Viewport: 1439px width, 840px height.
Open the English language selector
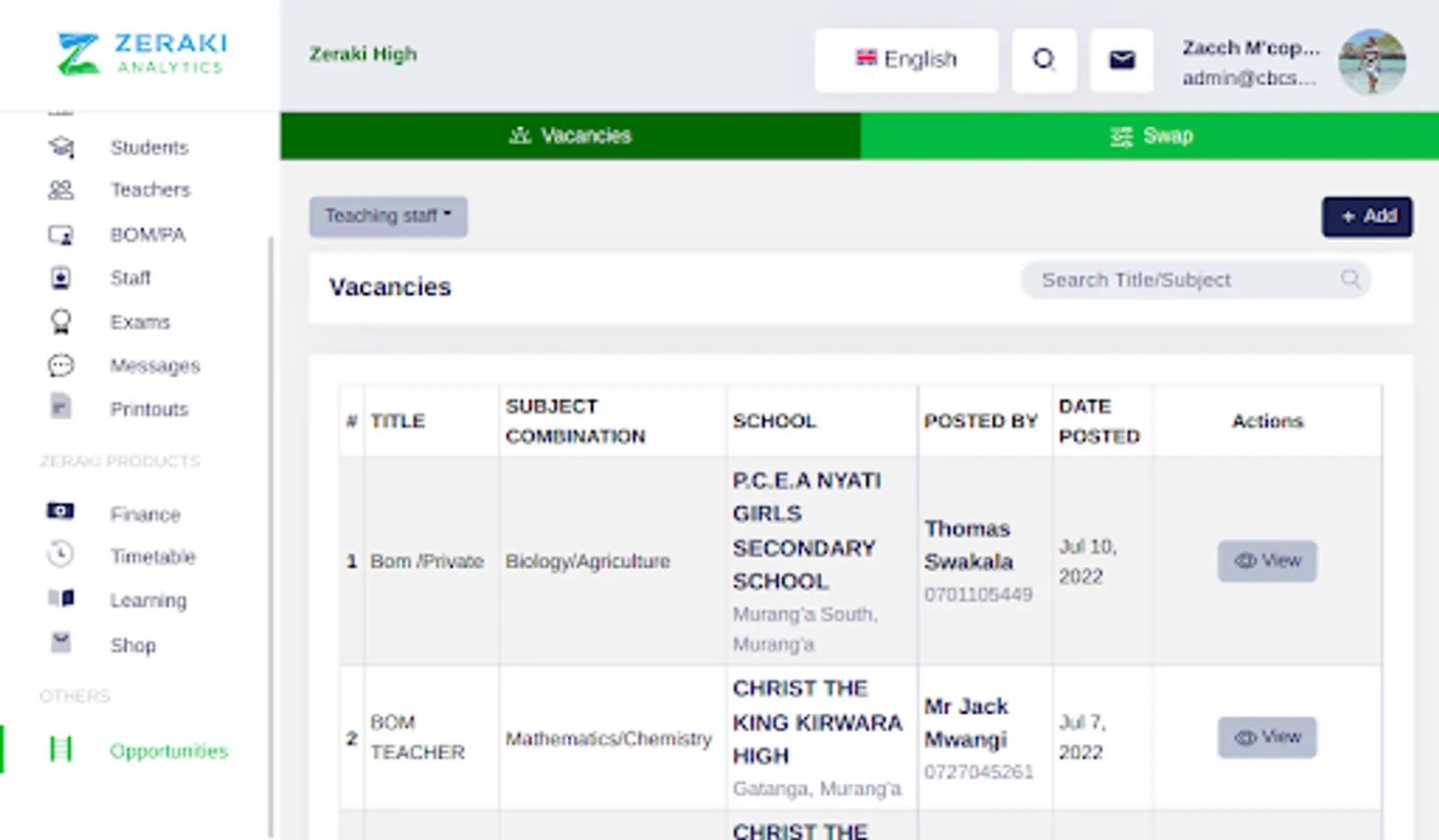(x=907, y=60)
